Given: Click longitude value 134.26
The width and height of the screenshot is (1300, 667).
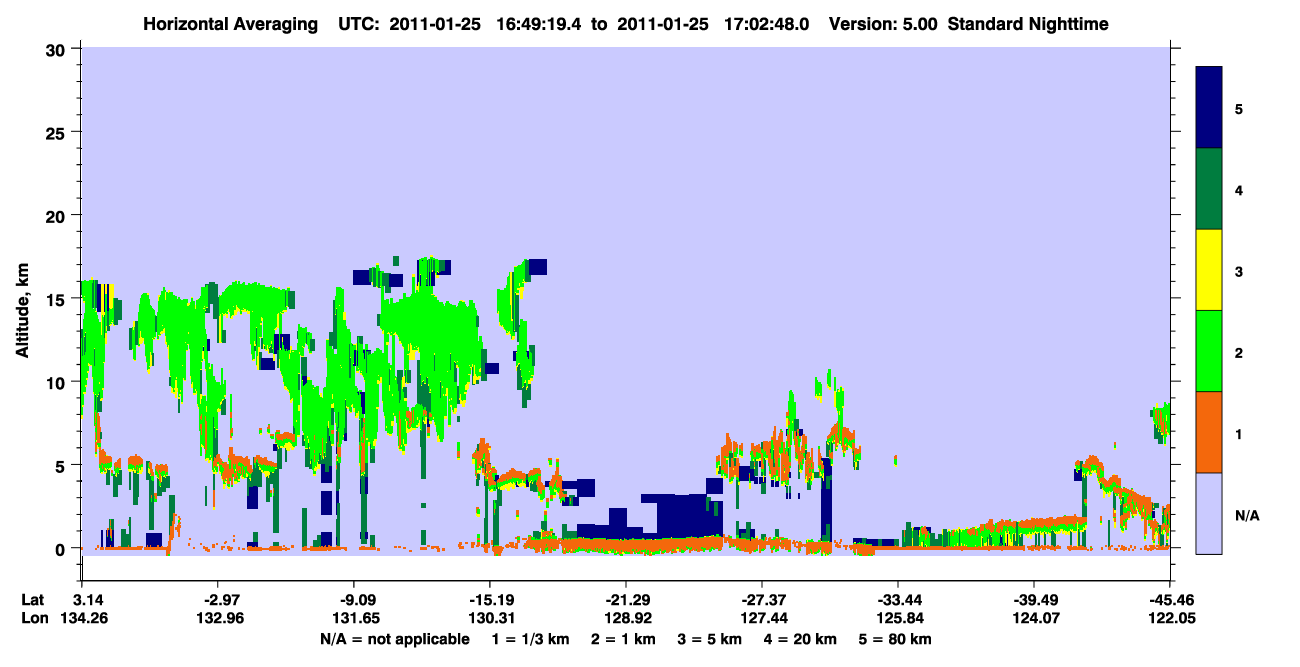Looking at the screenshot, I should 82,619.
